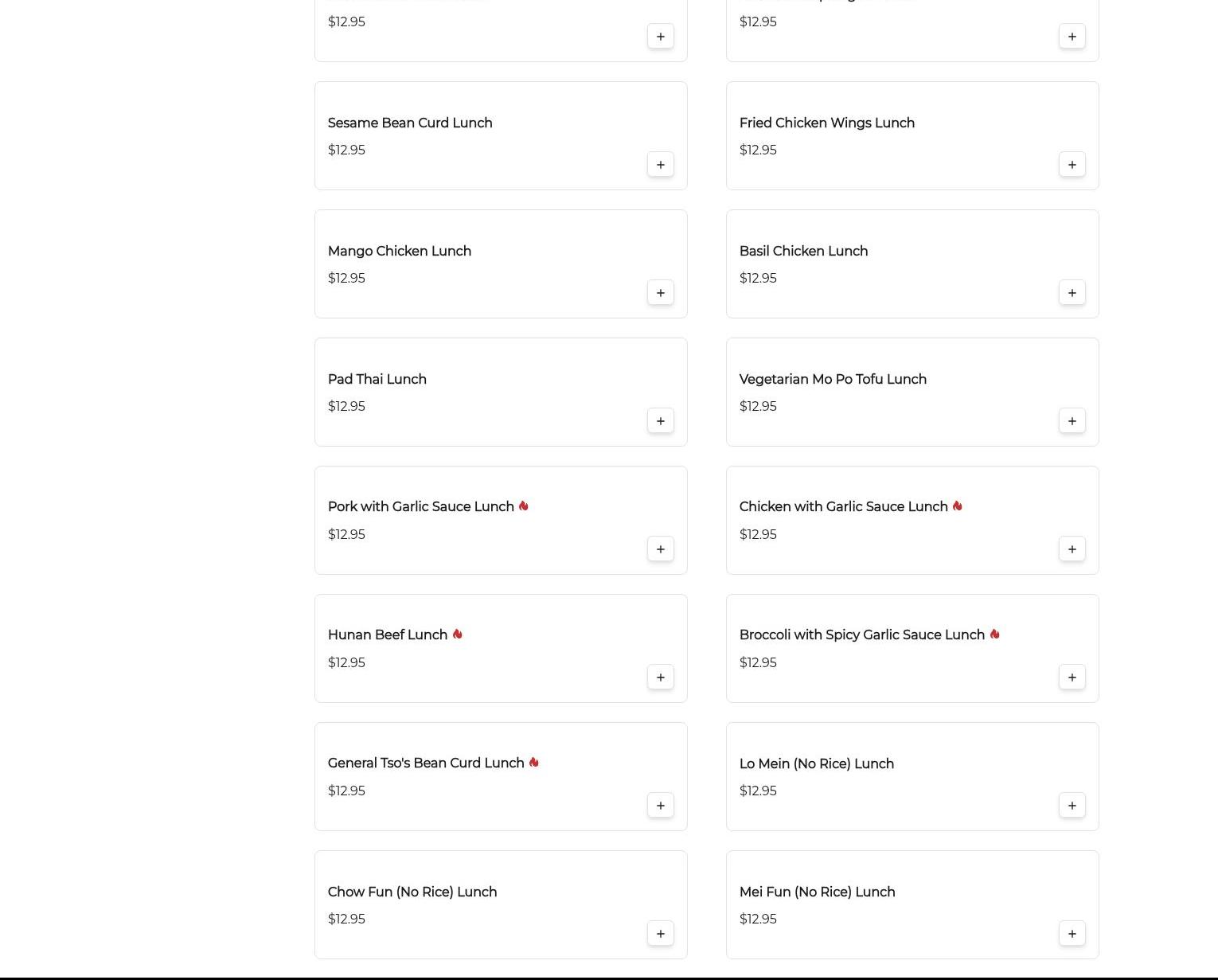
Task: Add Chow Fun (No Rice) Lunch
Action: coord(661,934)
